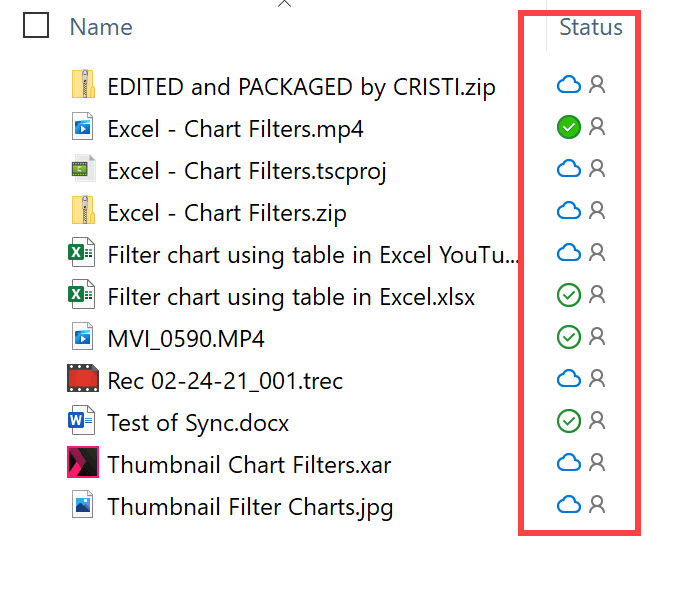Click cloud status icon for Filter chart using table in Excel YouTu...
This screenshot has height=595, width=673.
[569, 252]
